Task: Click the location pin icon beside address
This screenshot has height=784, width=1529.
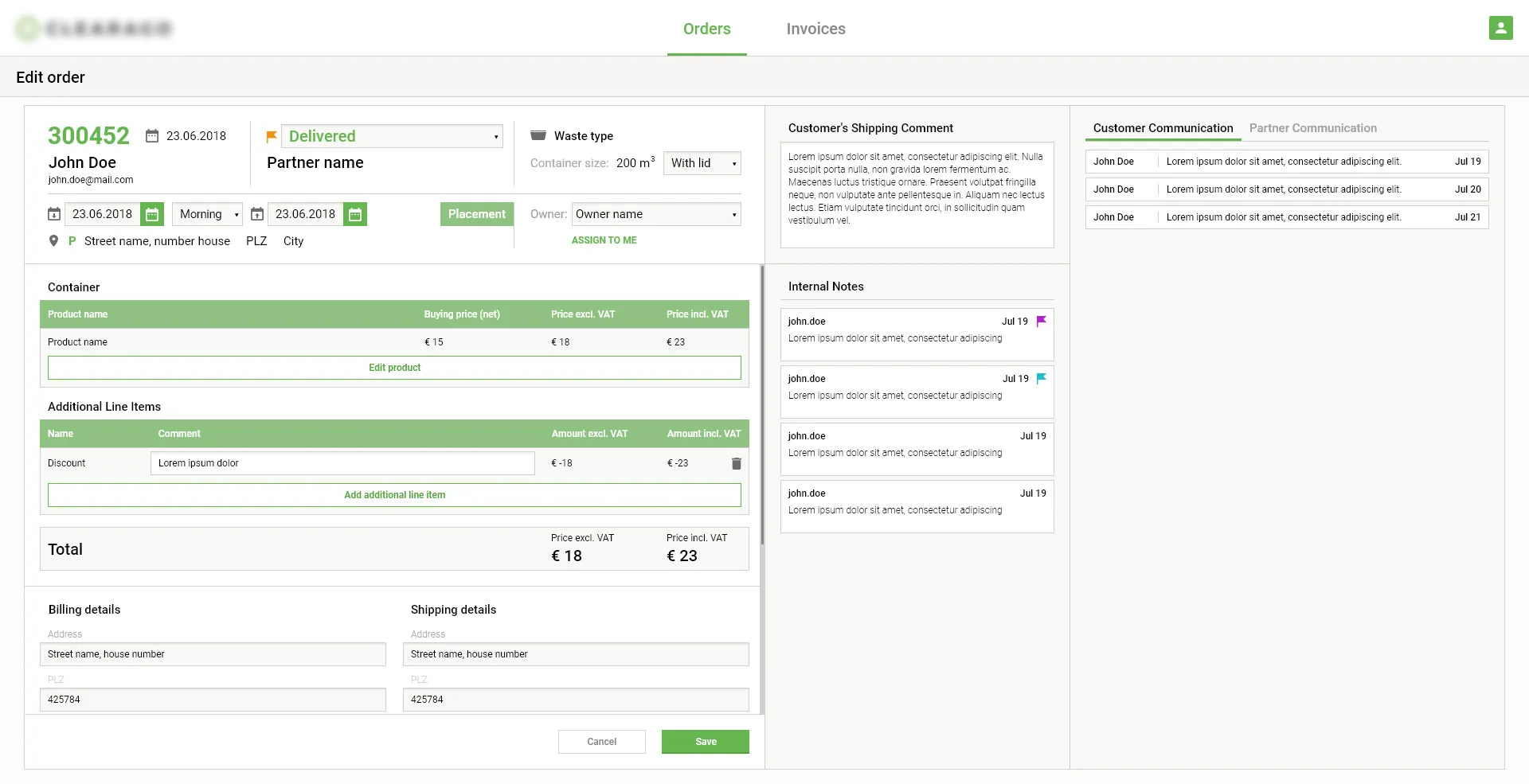Action: 53,241
